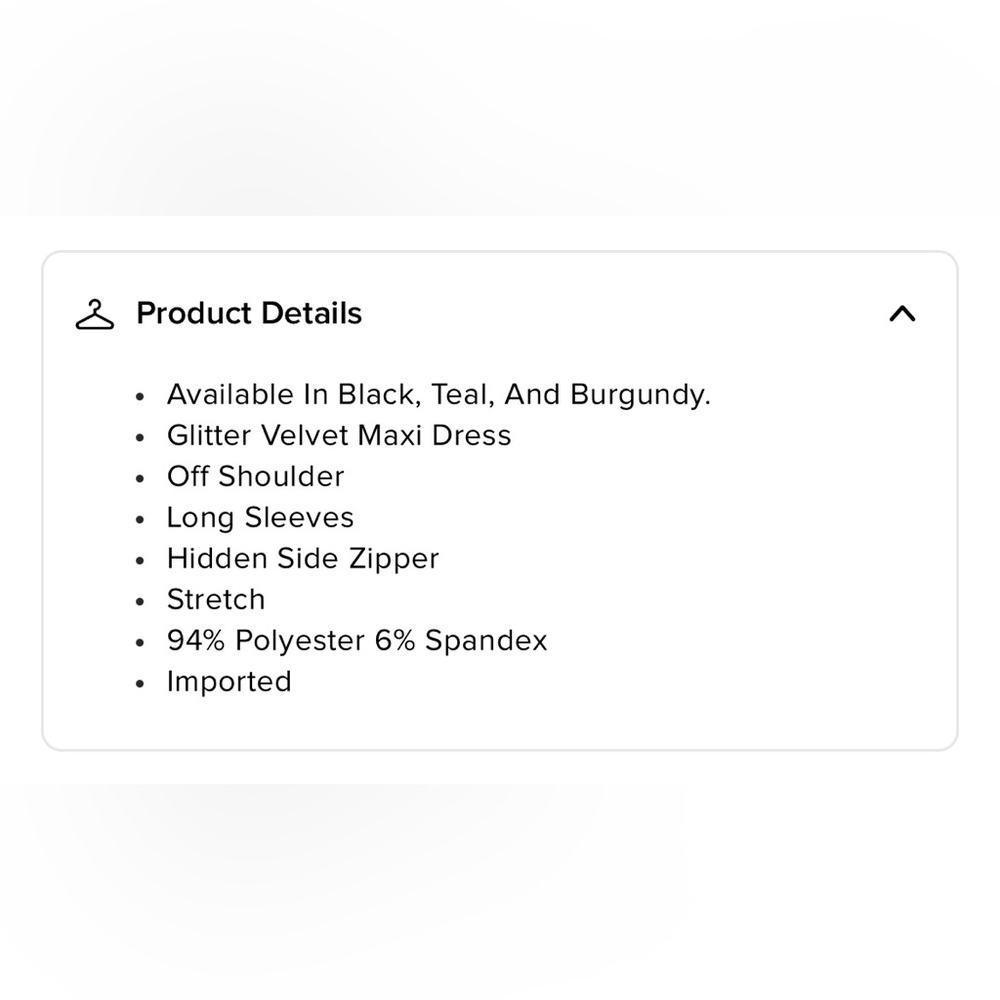The image size is (1000, 1000).
Task: Click the 'Hidden Side Zipper' detail item
Action: pos(303,559)
